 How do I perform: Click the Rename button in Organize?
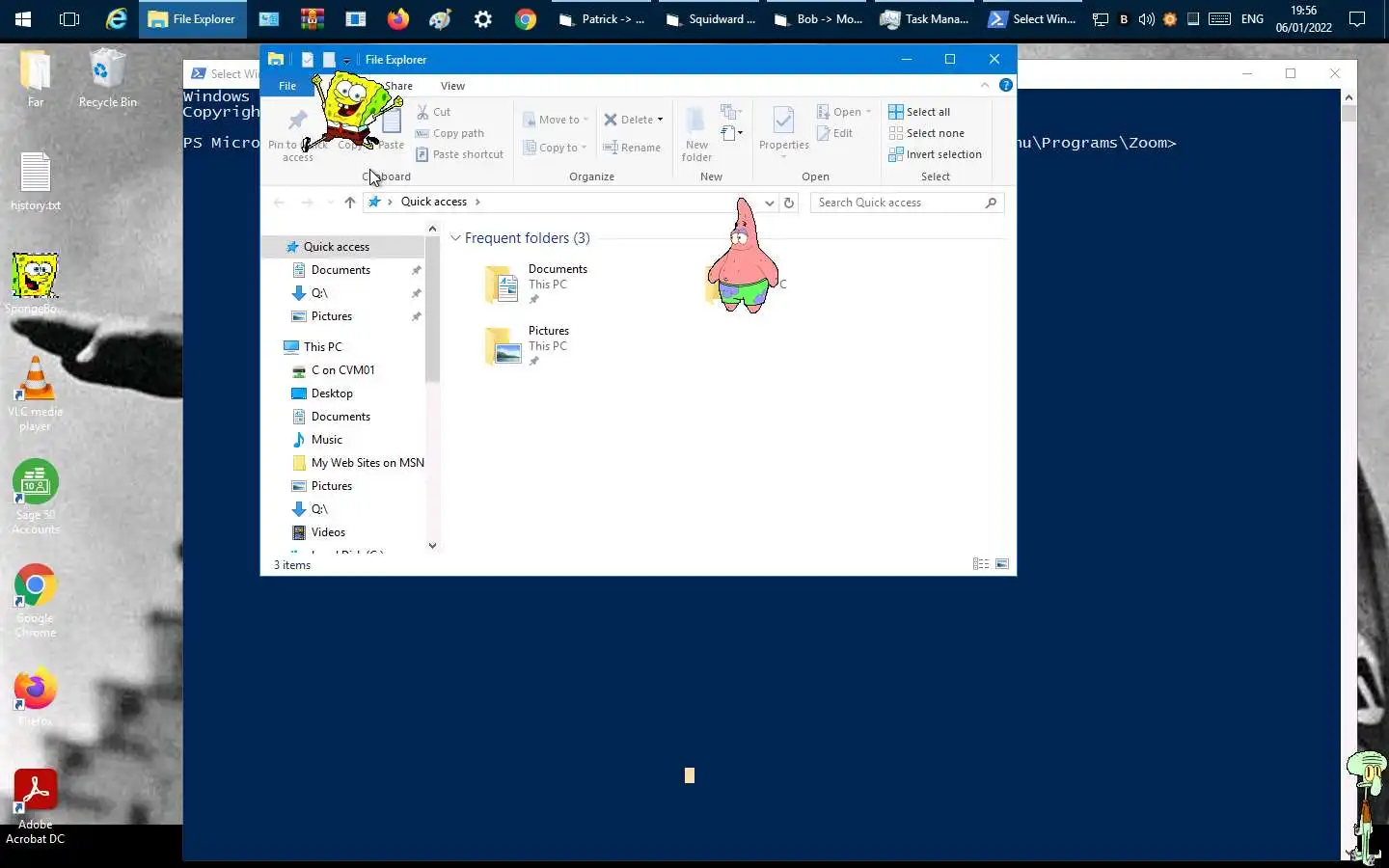[632, 148]
